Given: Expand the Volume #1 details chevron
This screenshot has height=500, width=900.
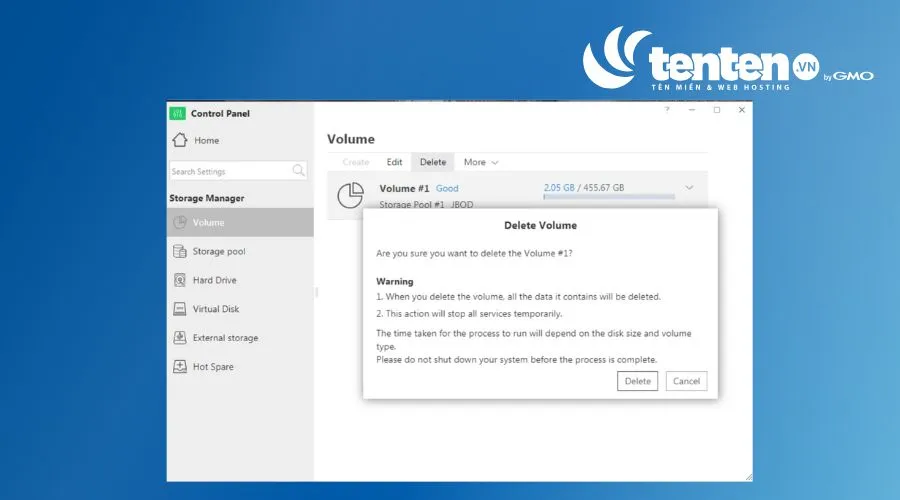Looking at the screenshot, I should (x=689, y=188).
